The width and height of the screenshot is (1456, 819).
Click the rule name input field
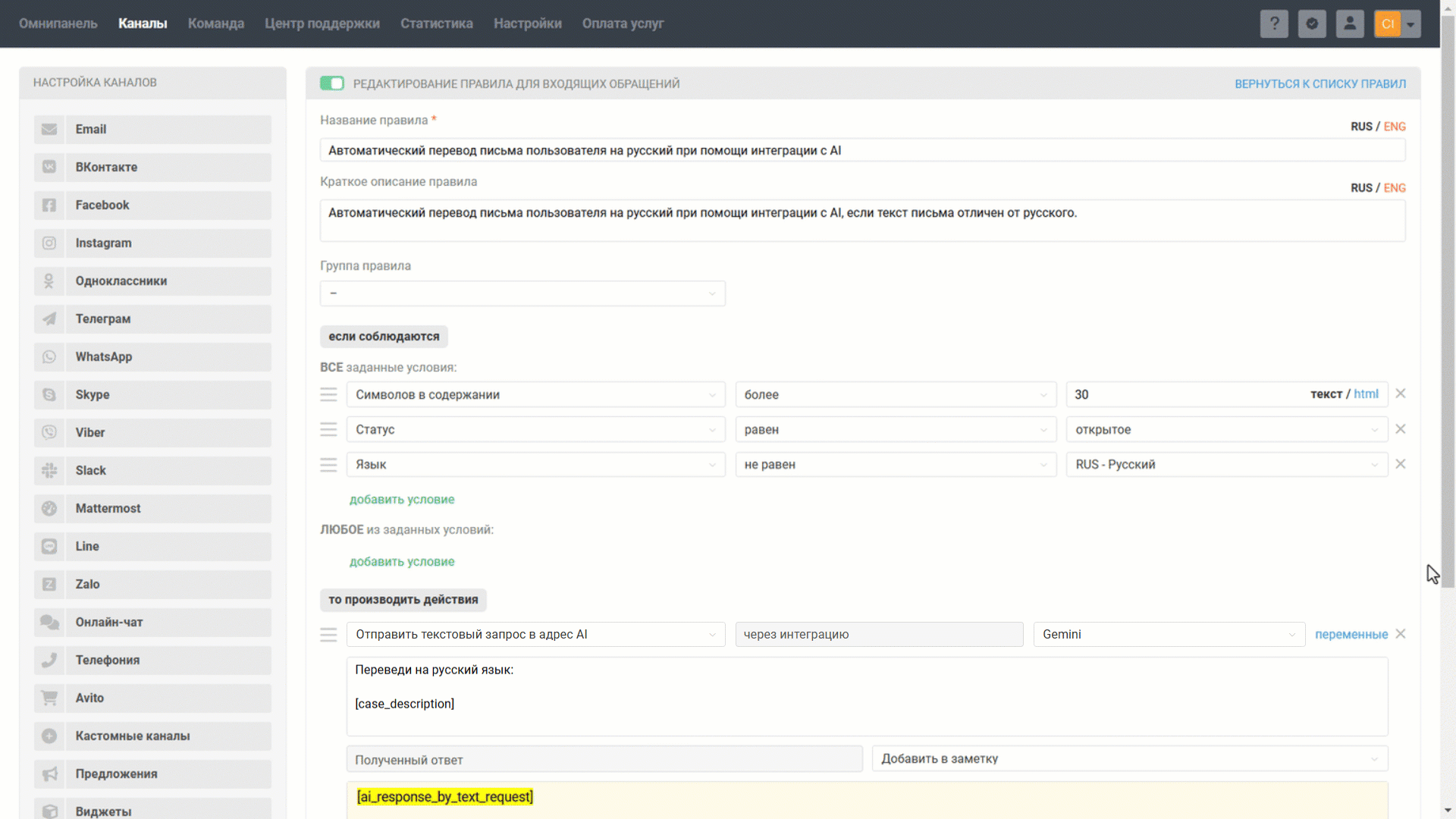click(x=862, y=151)
